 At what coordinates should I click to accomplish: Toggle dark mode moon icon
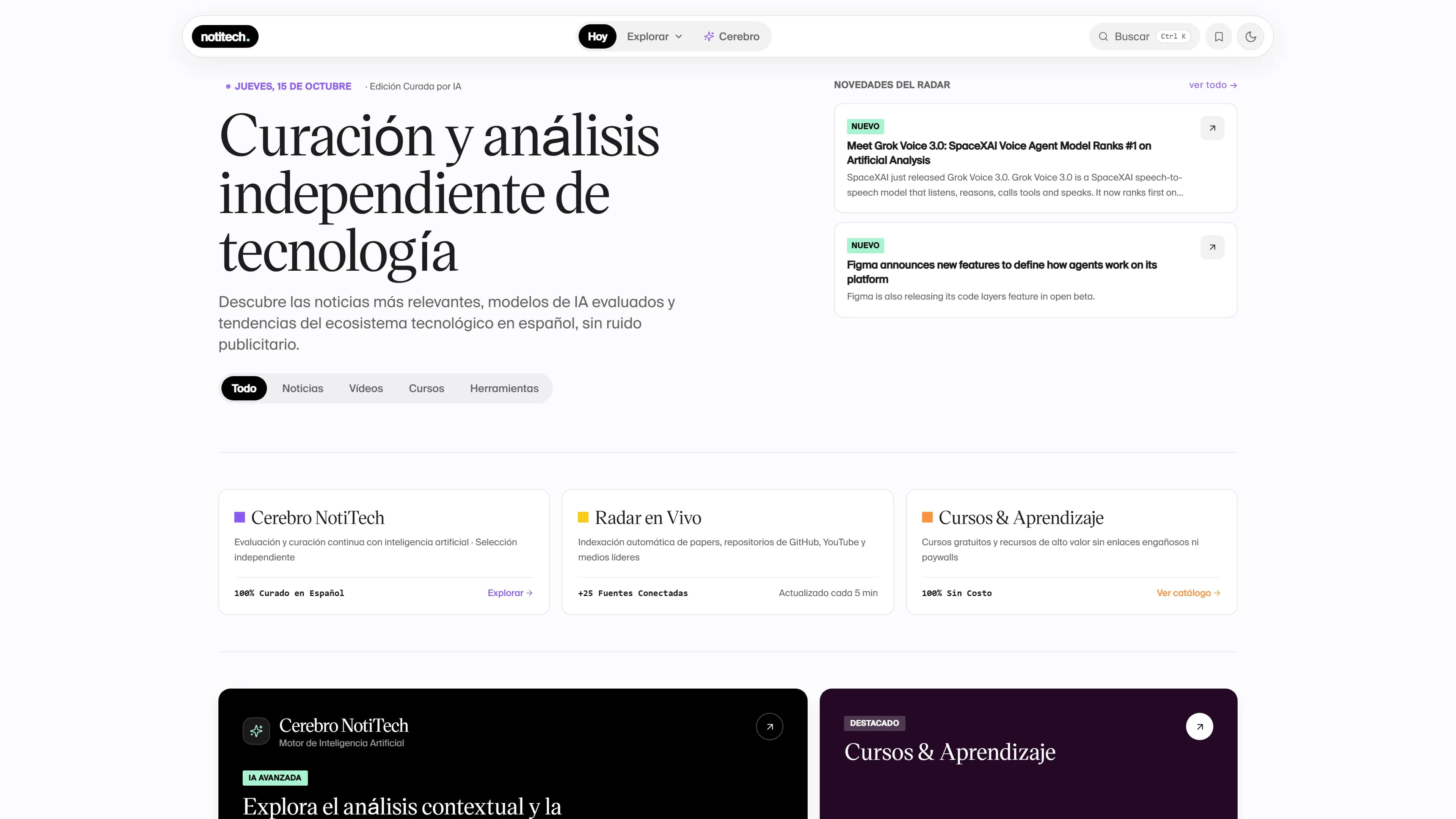[1250, 37]
